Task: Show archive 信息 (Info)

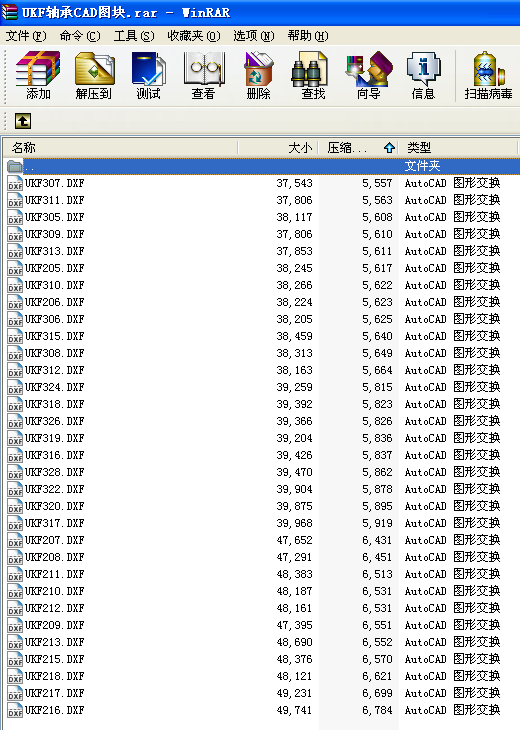Action: (x=423, y=75)
